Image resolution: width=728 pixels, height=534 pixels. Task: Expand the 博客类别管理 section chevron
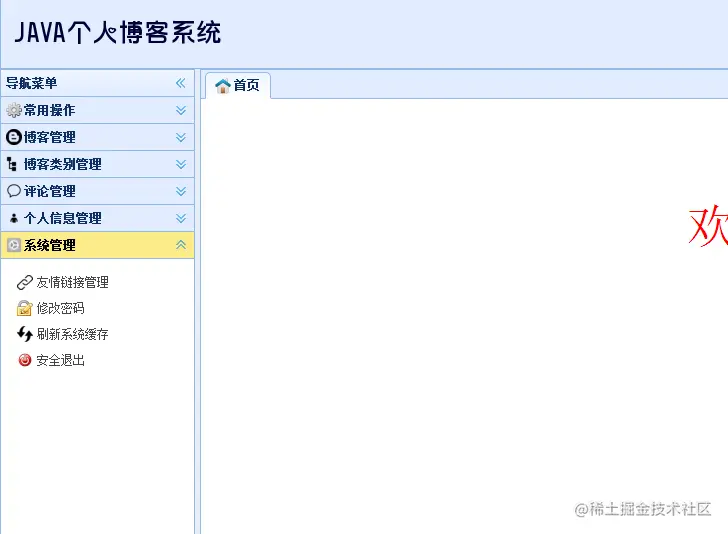(x=181, y=164)
